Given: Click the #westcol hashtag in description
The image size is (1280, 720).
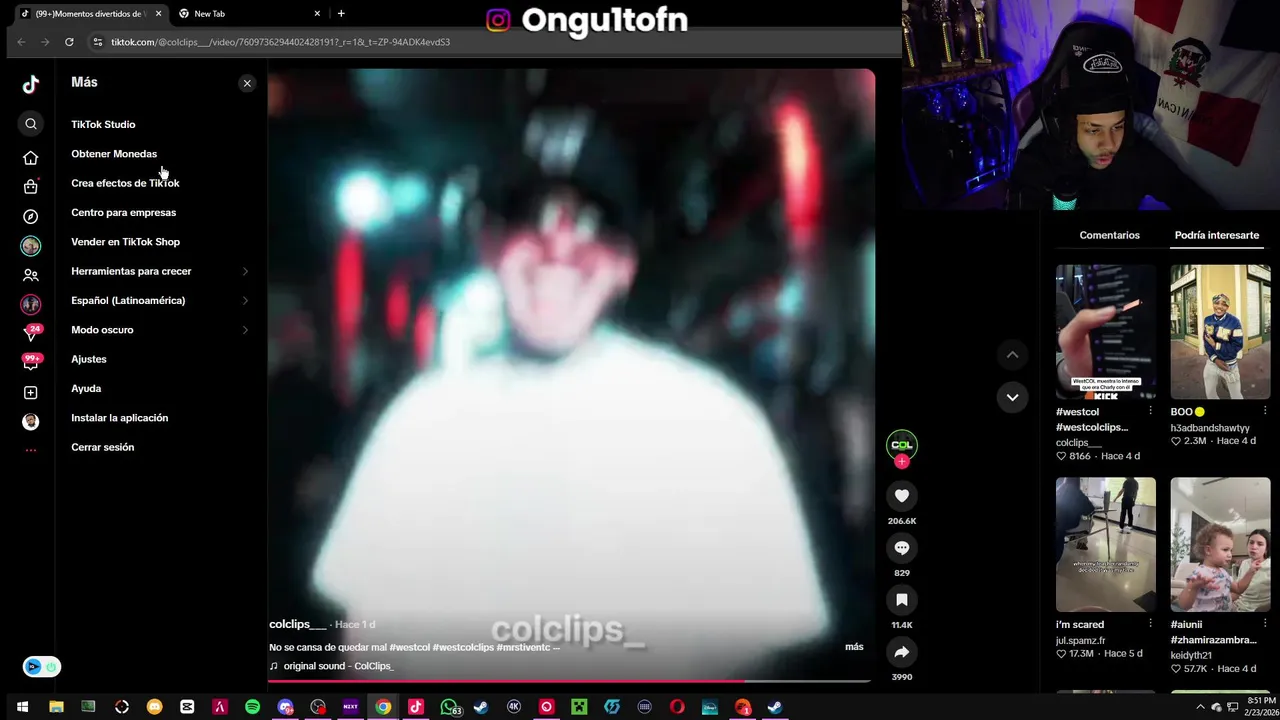Looking at the screenshot, I should point(410,647).
